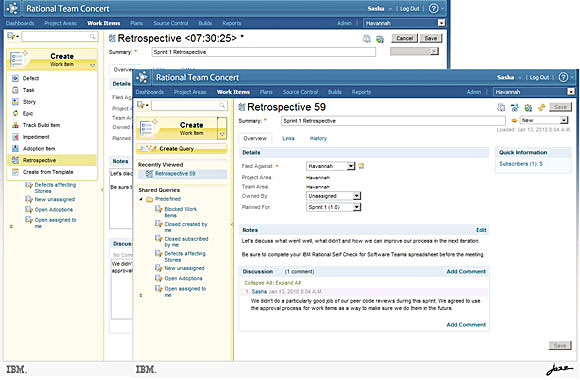Open the help icon in the front window header
This screenshot has height=380, width=580.
click(563, 77)
